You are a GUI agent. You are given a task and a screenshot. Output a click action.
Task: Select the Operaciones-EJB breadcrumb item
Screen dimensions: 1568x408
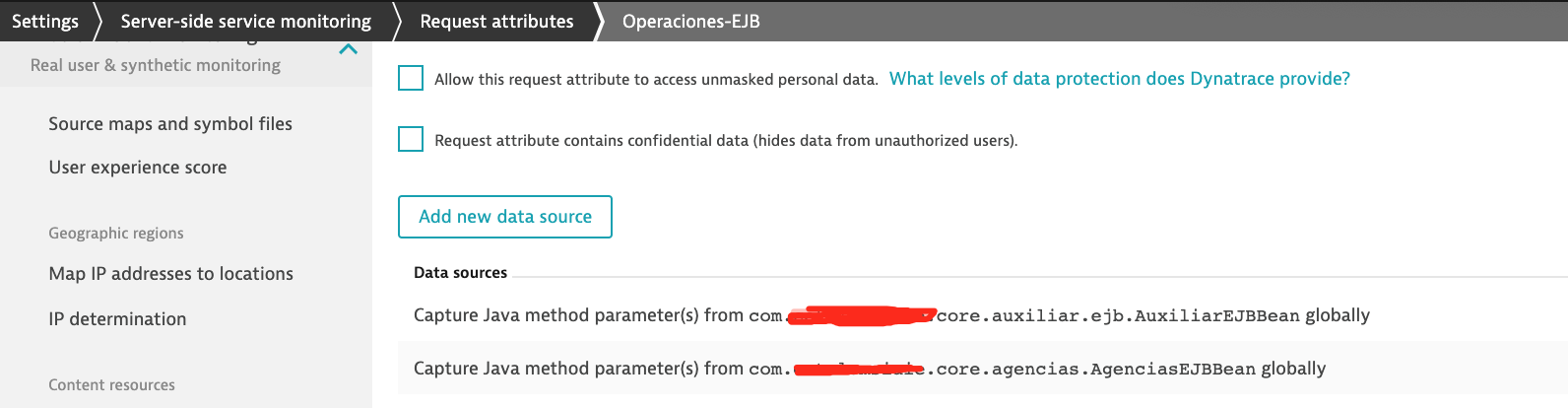(x=690, y=21)
